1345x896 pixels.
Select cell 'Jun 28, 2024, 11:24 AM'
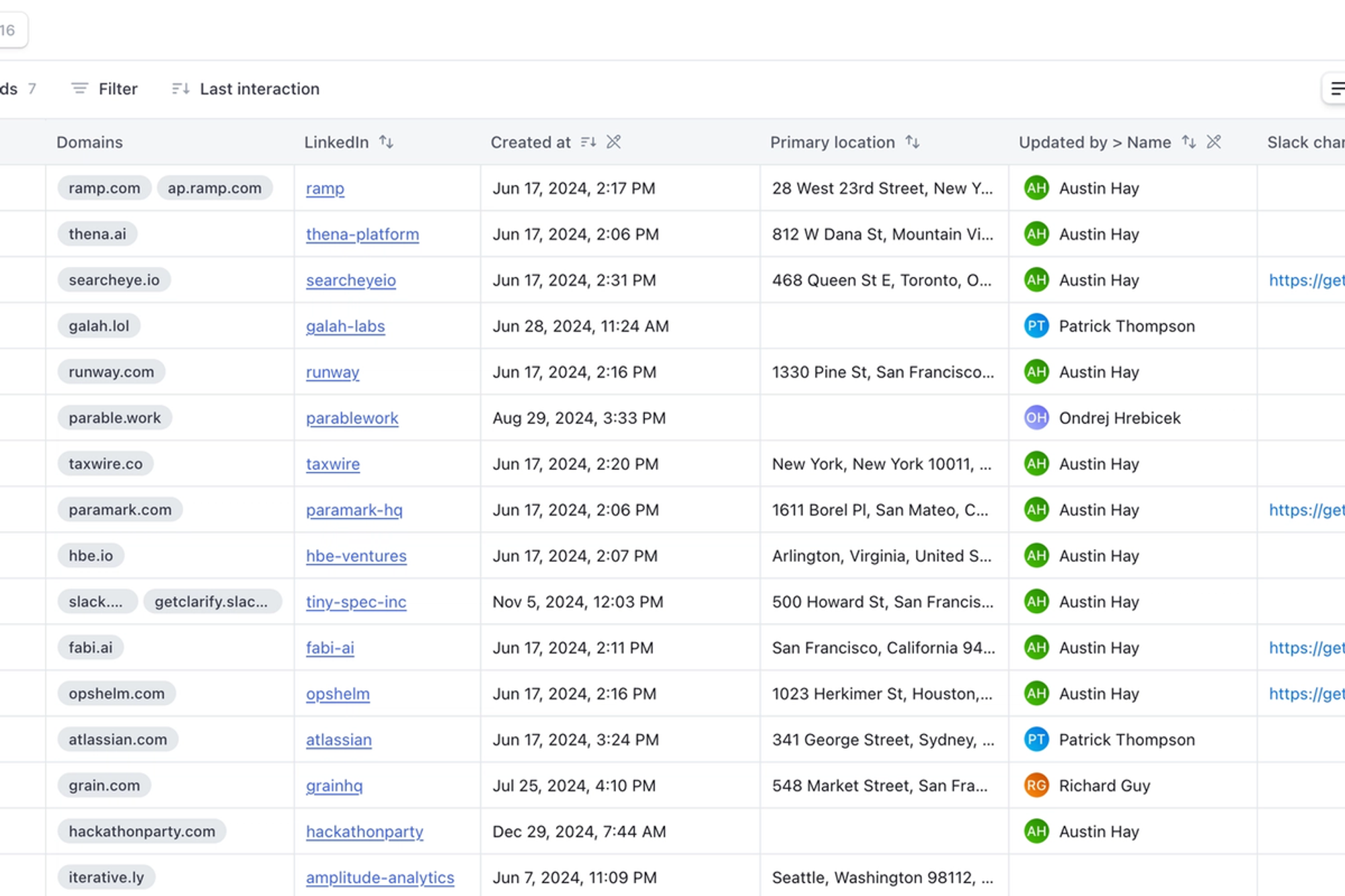pyautogui.click(x=620, y=326)
